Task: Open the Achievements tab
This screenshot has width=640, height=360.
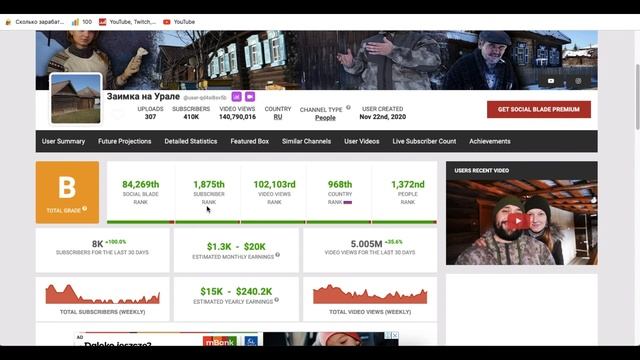Action: coord(489,141)
